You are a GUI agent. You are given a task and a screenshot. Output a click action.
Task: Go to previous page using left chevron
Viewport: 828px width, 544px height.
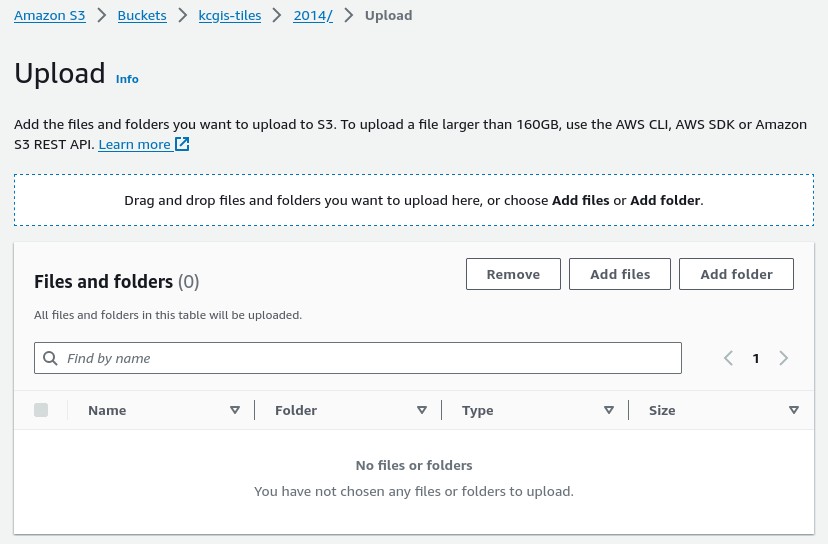pyautogui.click(x=728, y=358)
